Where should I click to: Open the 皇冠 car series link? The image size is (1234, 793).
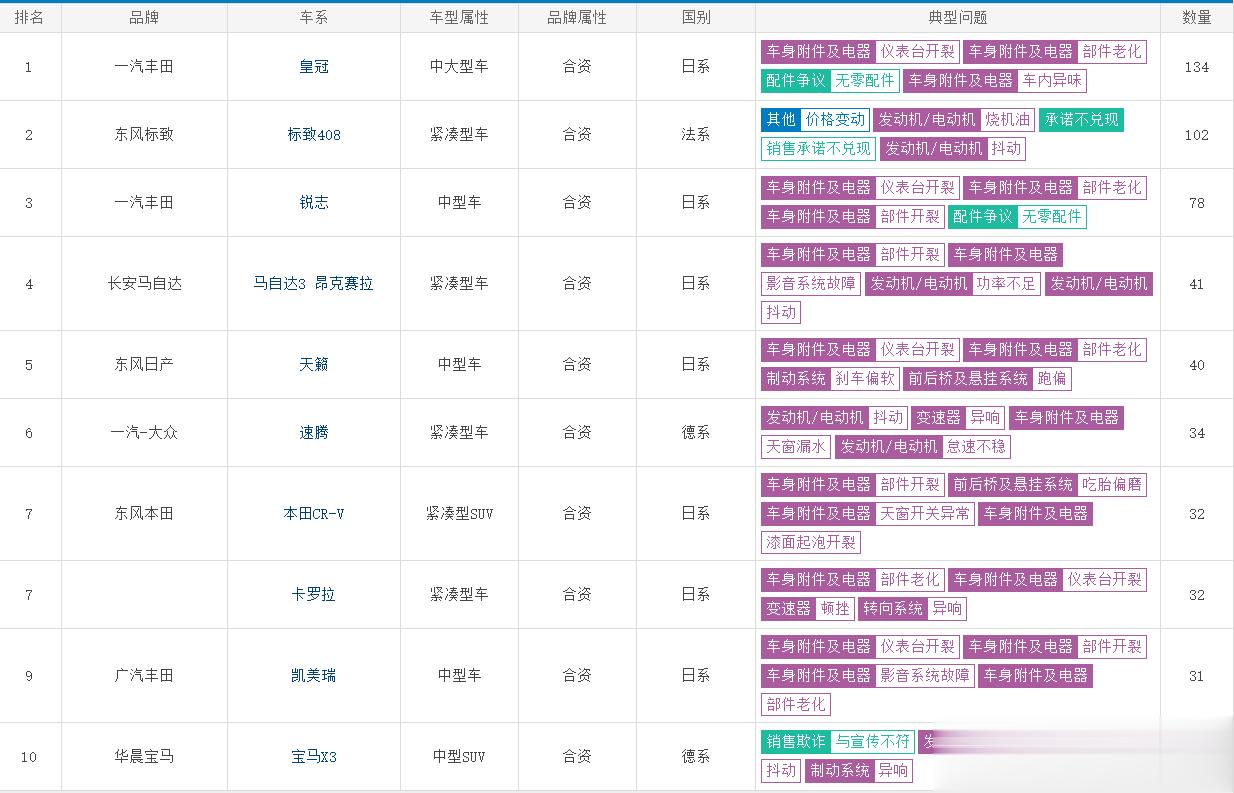314,67
